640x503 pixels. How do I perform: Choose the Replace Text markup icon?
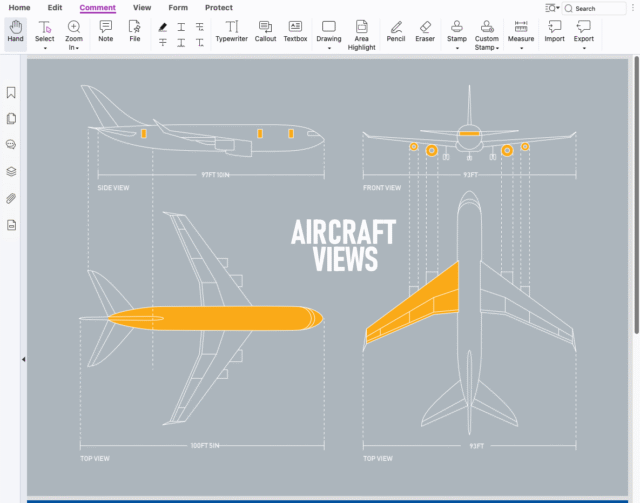pyautogui.click(x=200, y=27)
